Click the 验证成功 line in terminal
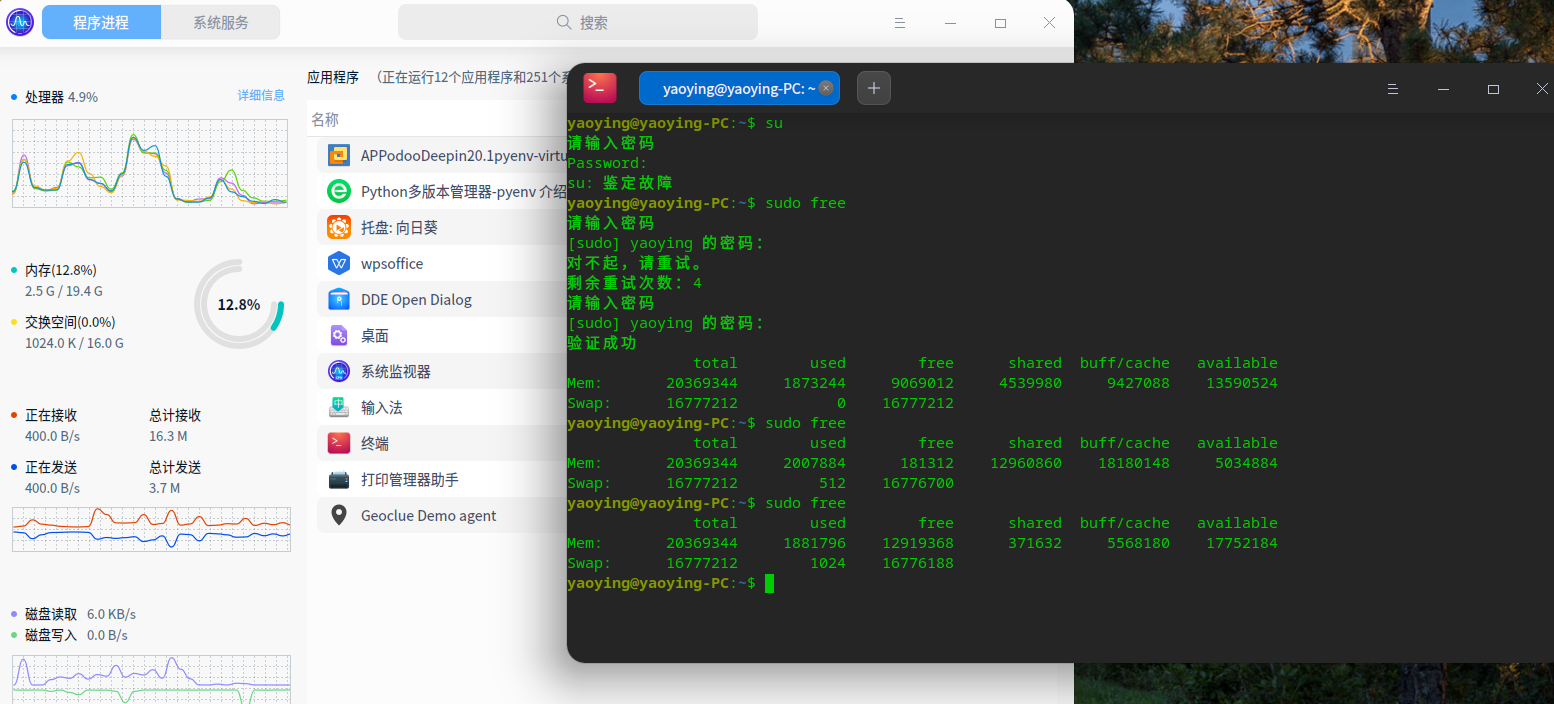 click(602, 343)
